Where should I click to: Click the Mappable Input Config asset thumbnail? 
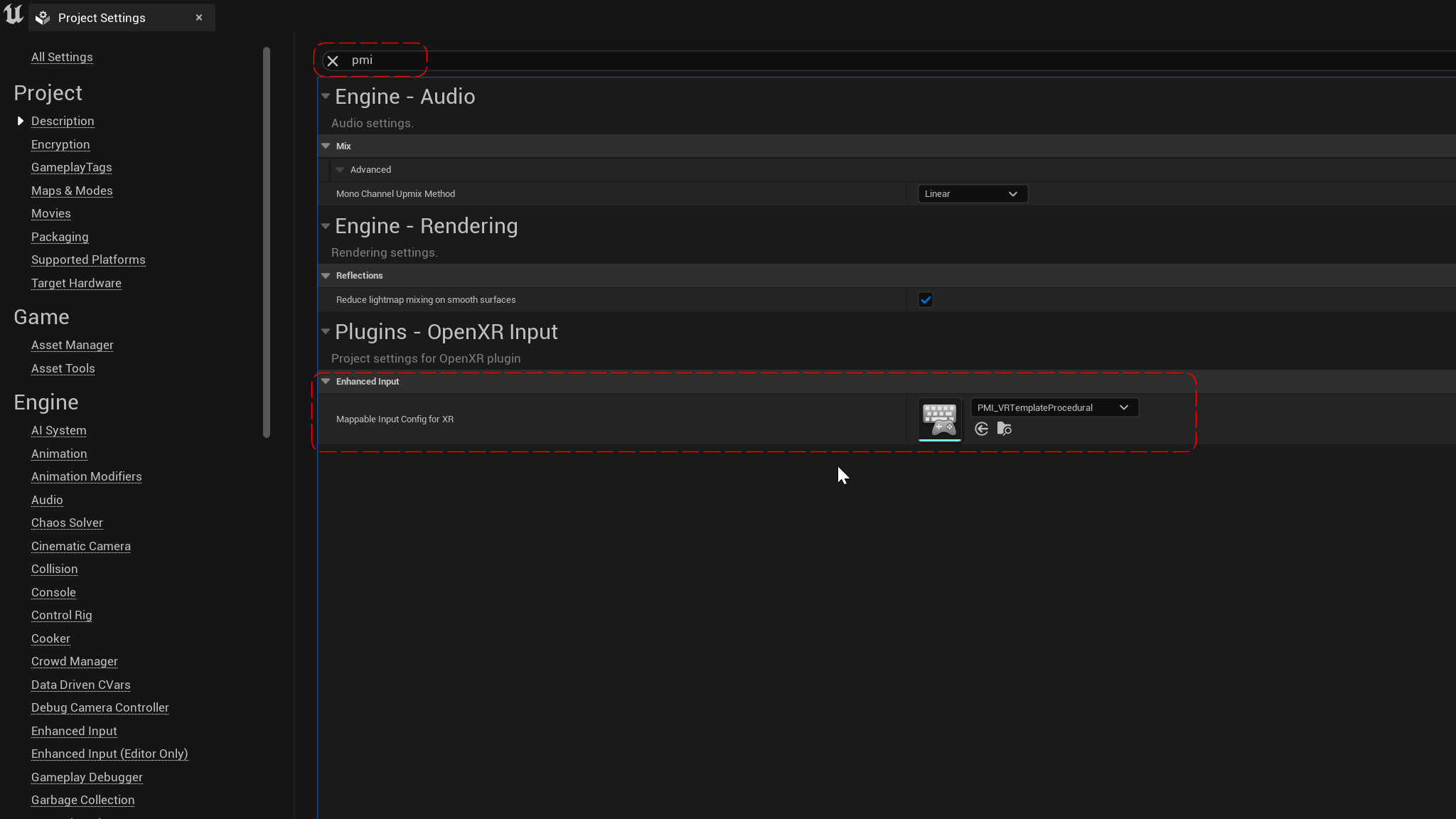point(939,419)
